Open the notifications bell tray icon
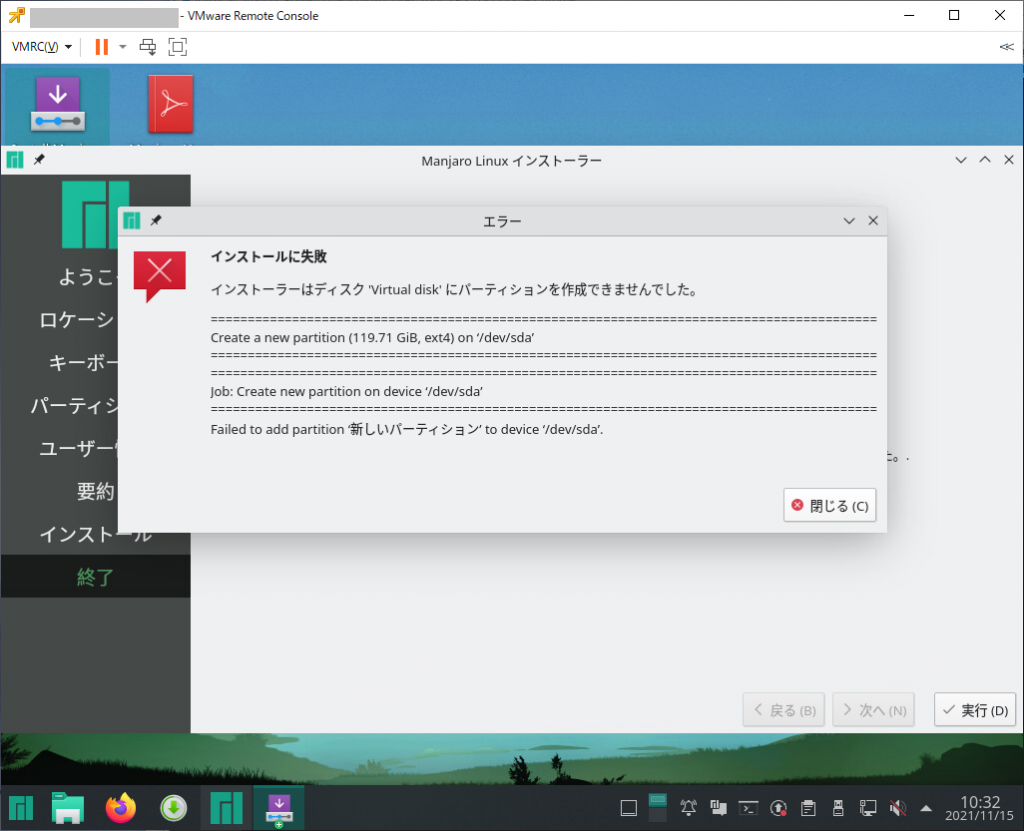 coord(688,808)
